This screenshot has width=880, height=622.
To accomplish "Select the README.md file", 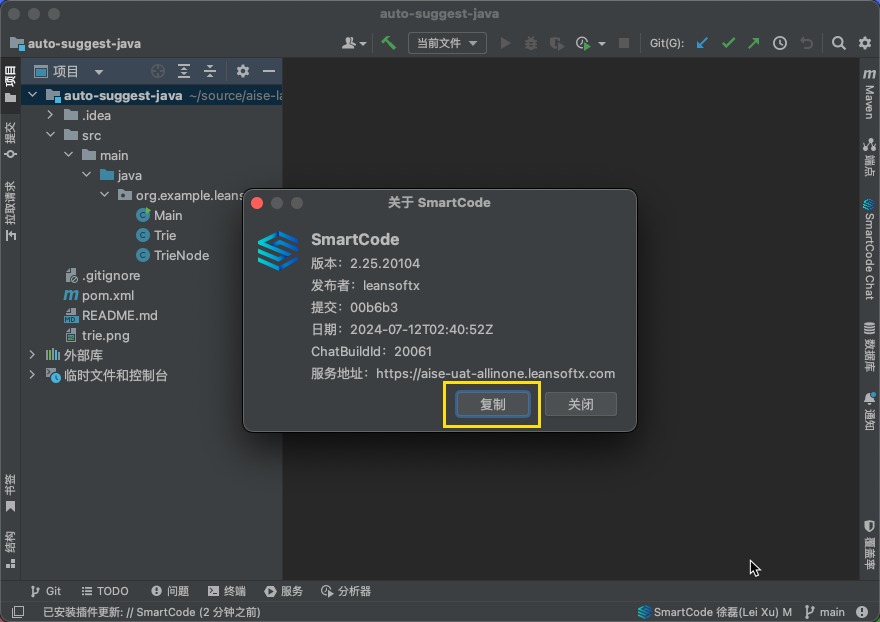I will point(111,315).
